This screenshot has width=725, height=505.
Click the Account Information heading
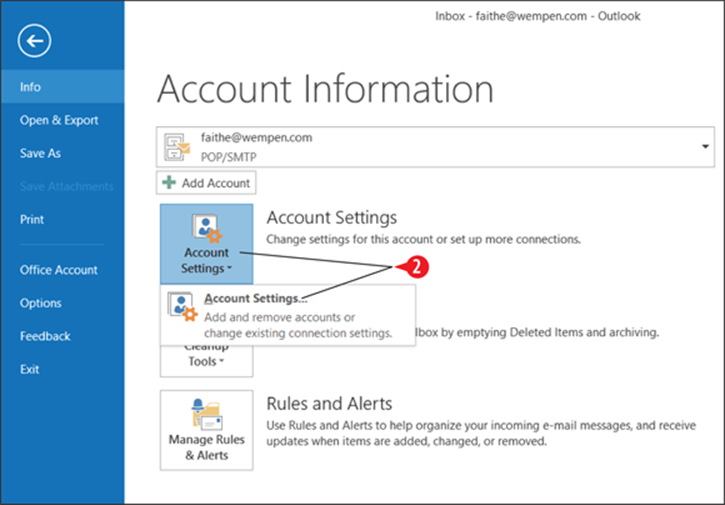(x=326, y=89)
